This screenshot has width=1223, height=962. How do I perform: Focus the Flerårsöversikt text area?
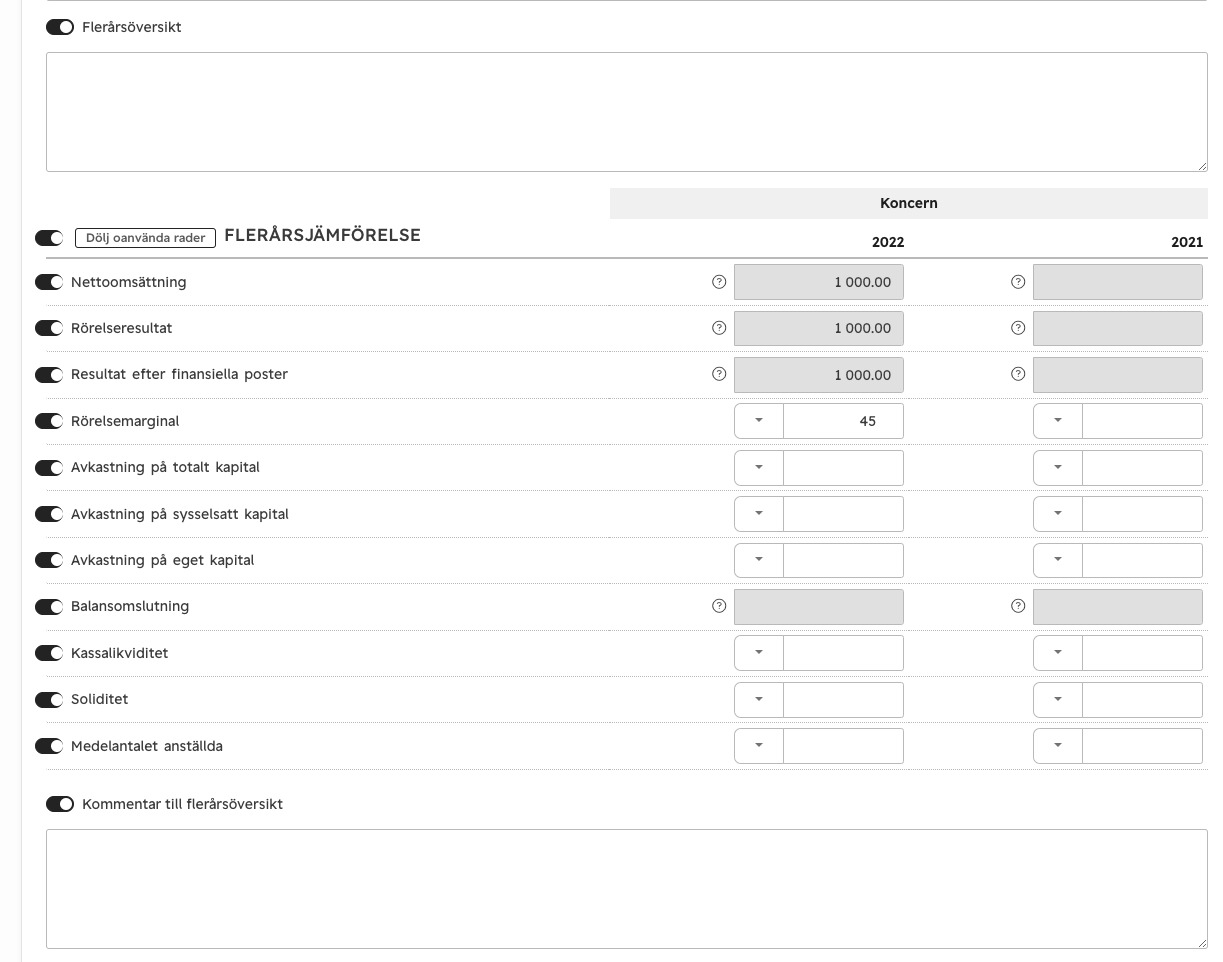point(627,112)
